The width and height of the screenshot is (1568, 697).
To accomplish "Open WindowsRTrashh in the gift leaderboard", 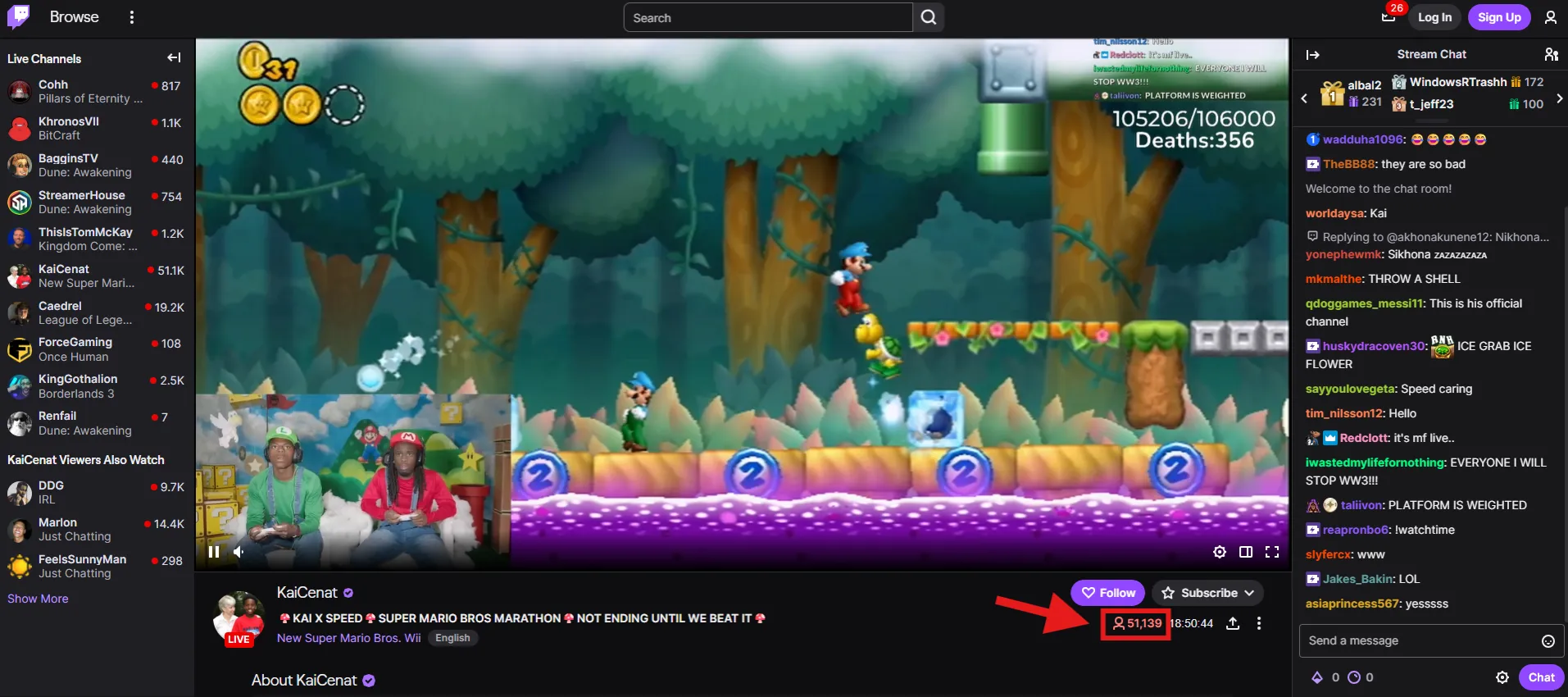I will coord(1458,82).
